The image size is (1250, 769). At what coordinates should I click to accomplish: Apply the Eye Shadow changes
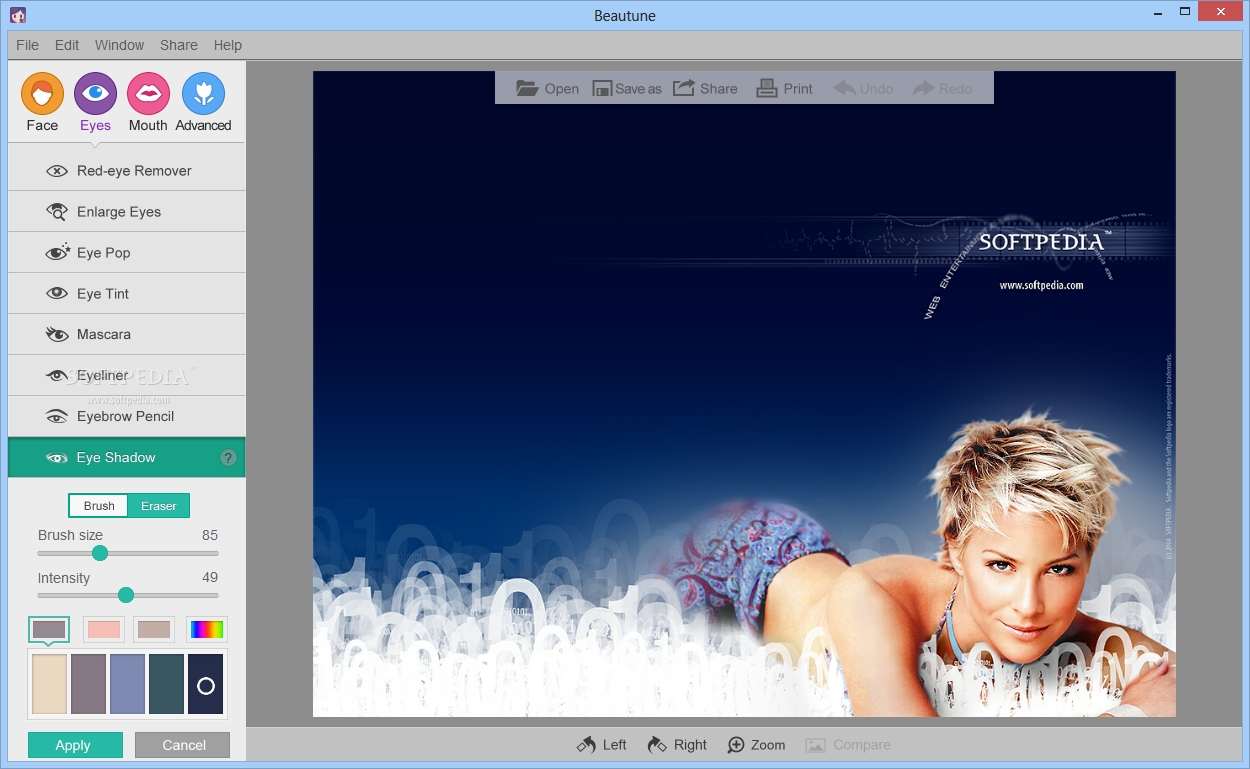click(x=75, y=745)
